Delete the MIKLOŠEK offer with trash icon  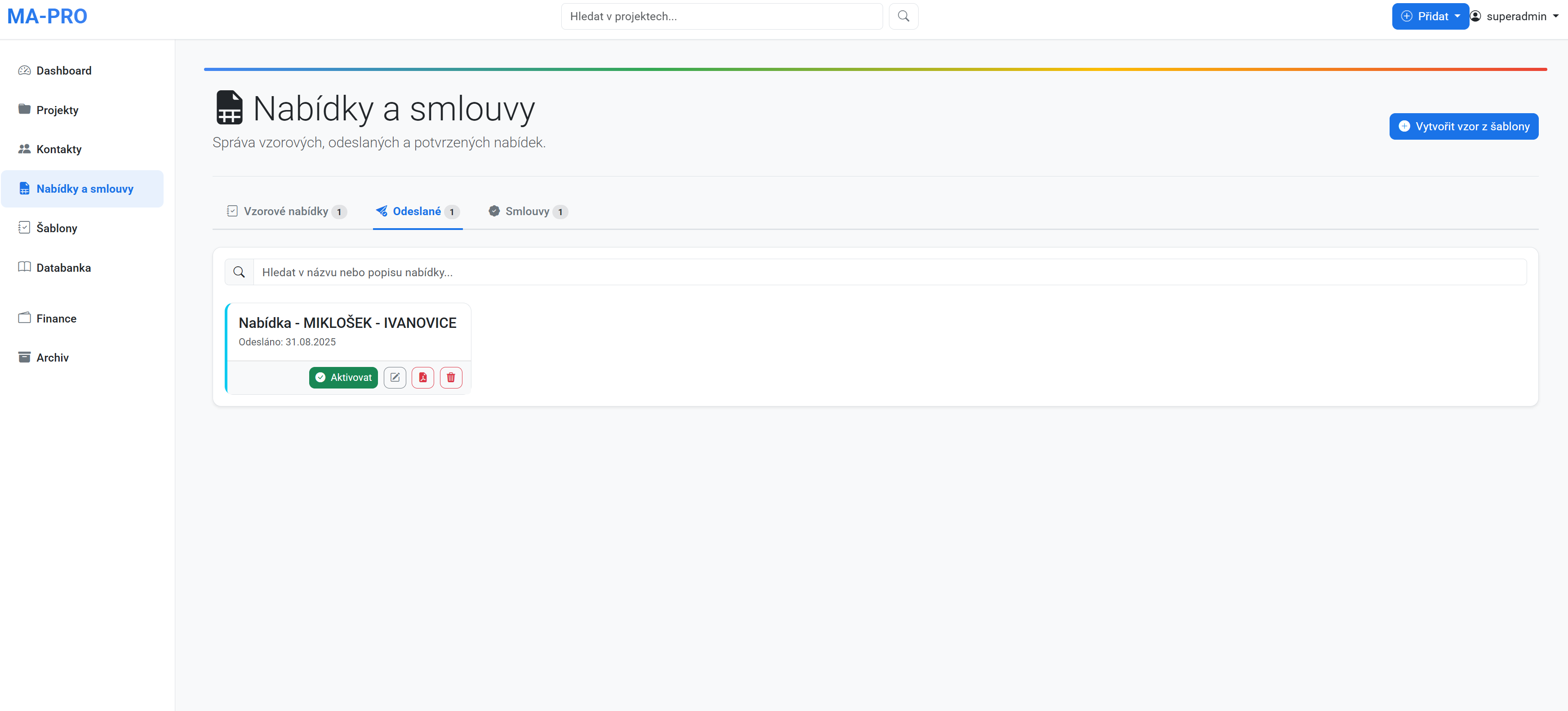pyautogui.click(x=450, y=377)
